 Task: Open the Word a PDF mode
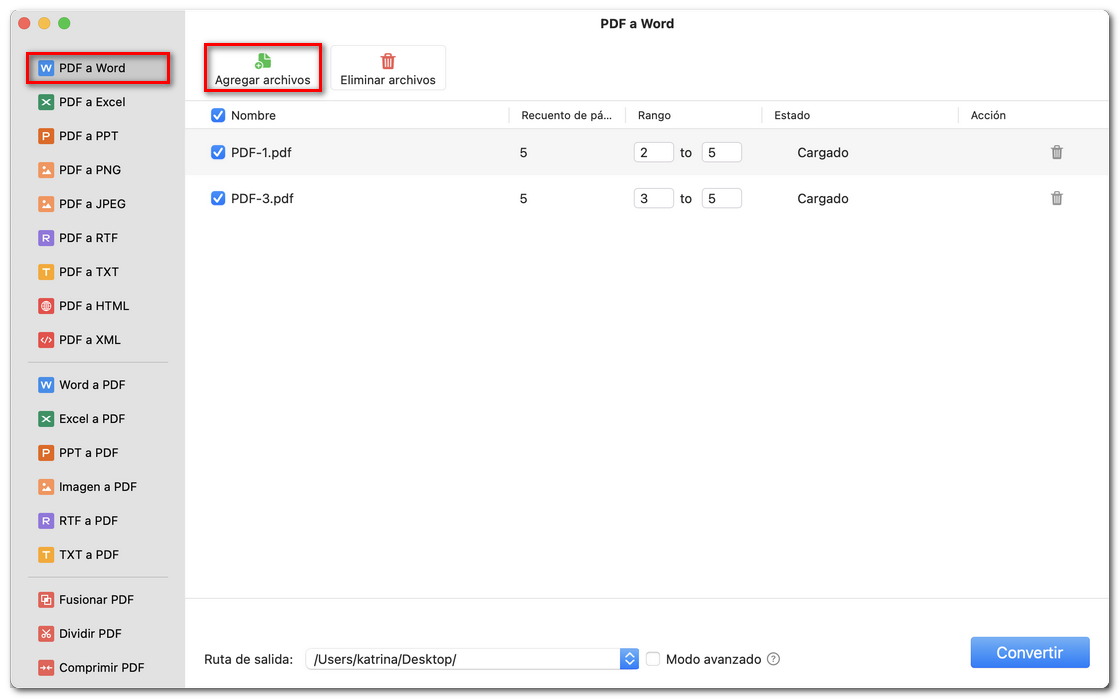tap(46, 384)
